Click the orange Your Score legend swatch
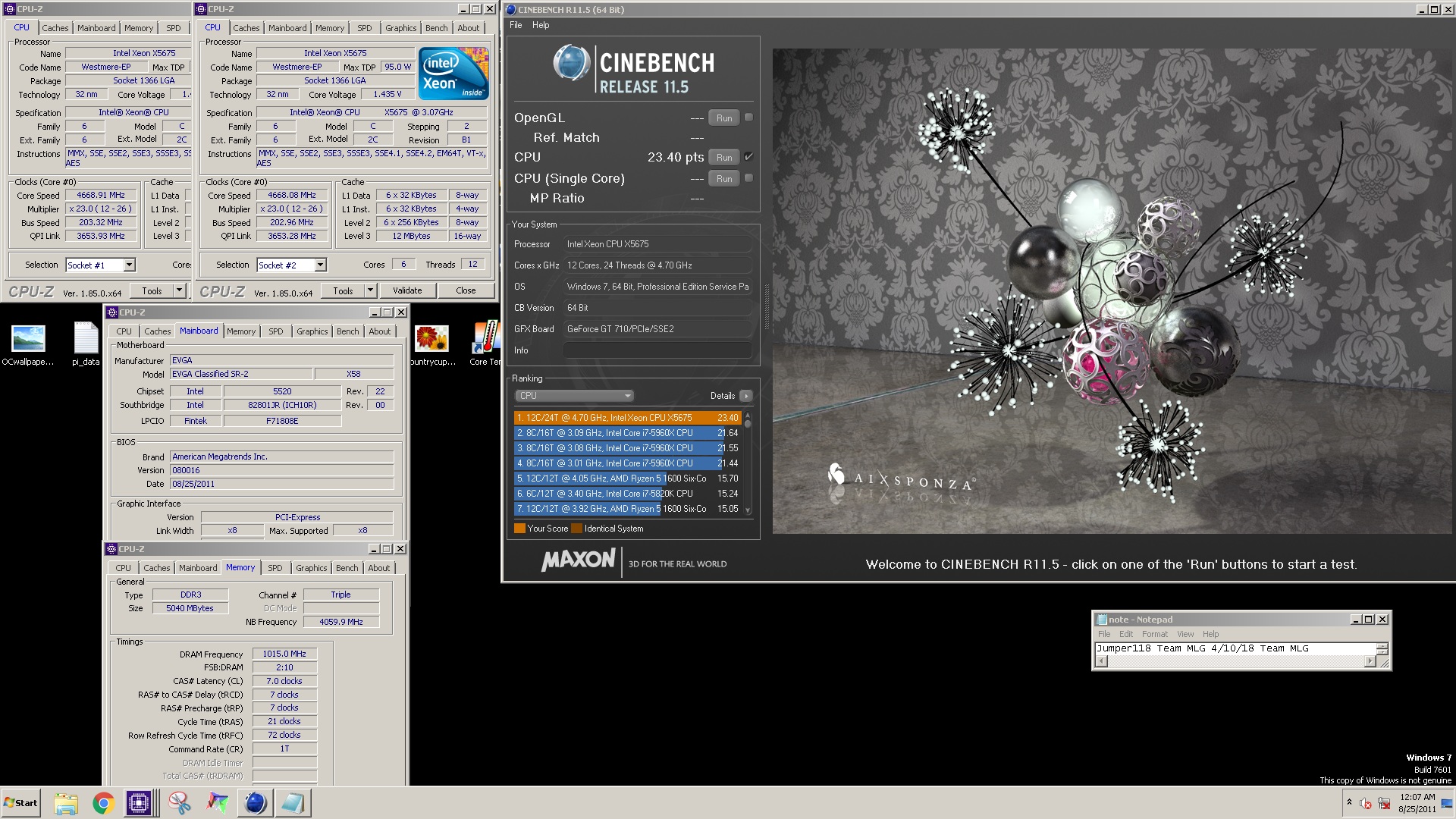 point(519,529)
